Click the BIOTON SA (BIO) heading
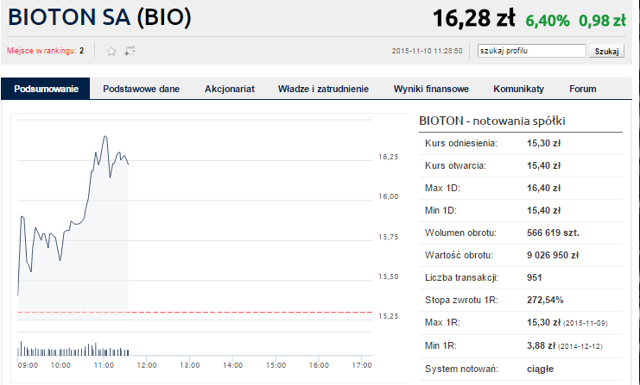The height and width of the screenshot is (385, 640). [99, 18]
